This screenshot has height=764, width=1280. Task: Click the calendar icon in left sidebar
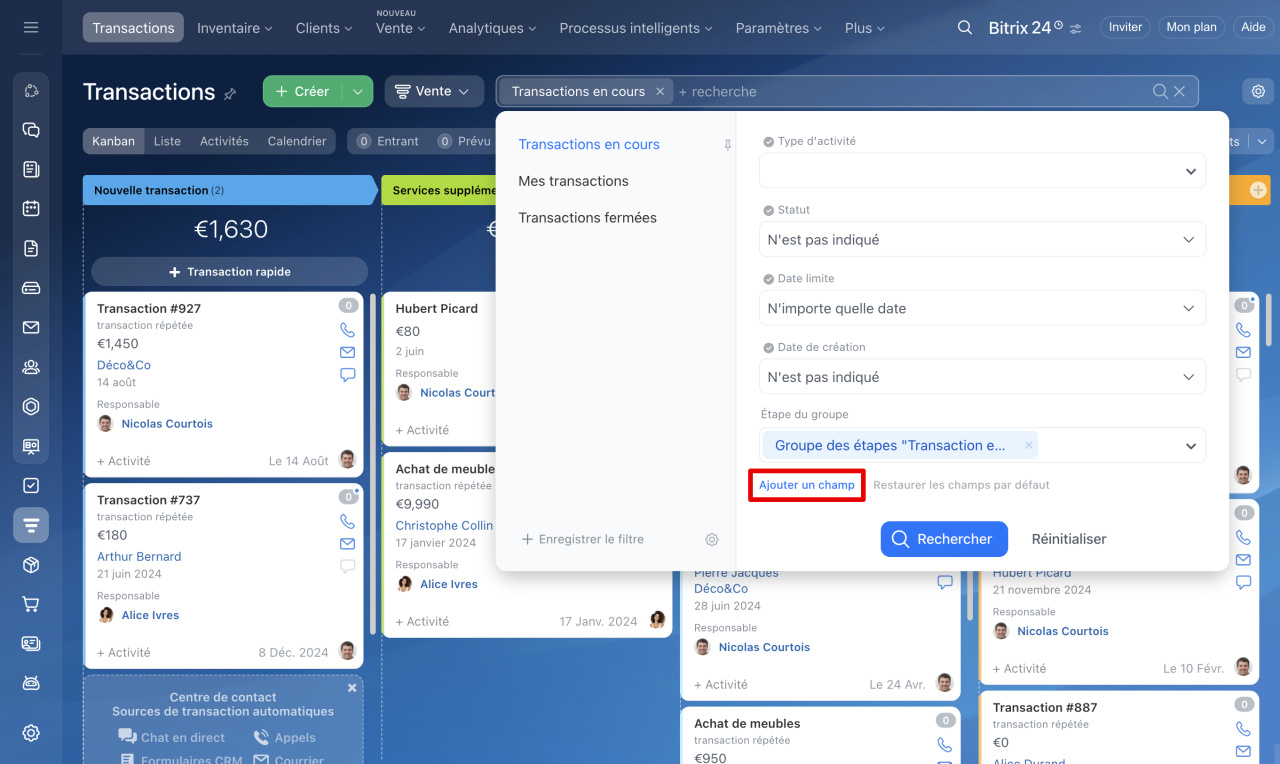pyautogui.click(x=31, y=209)
